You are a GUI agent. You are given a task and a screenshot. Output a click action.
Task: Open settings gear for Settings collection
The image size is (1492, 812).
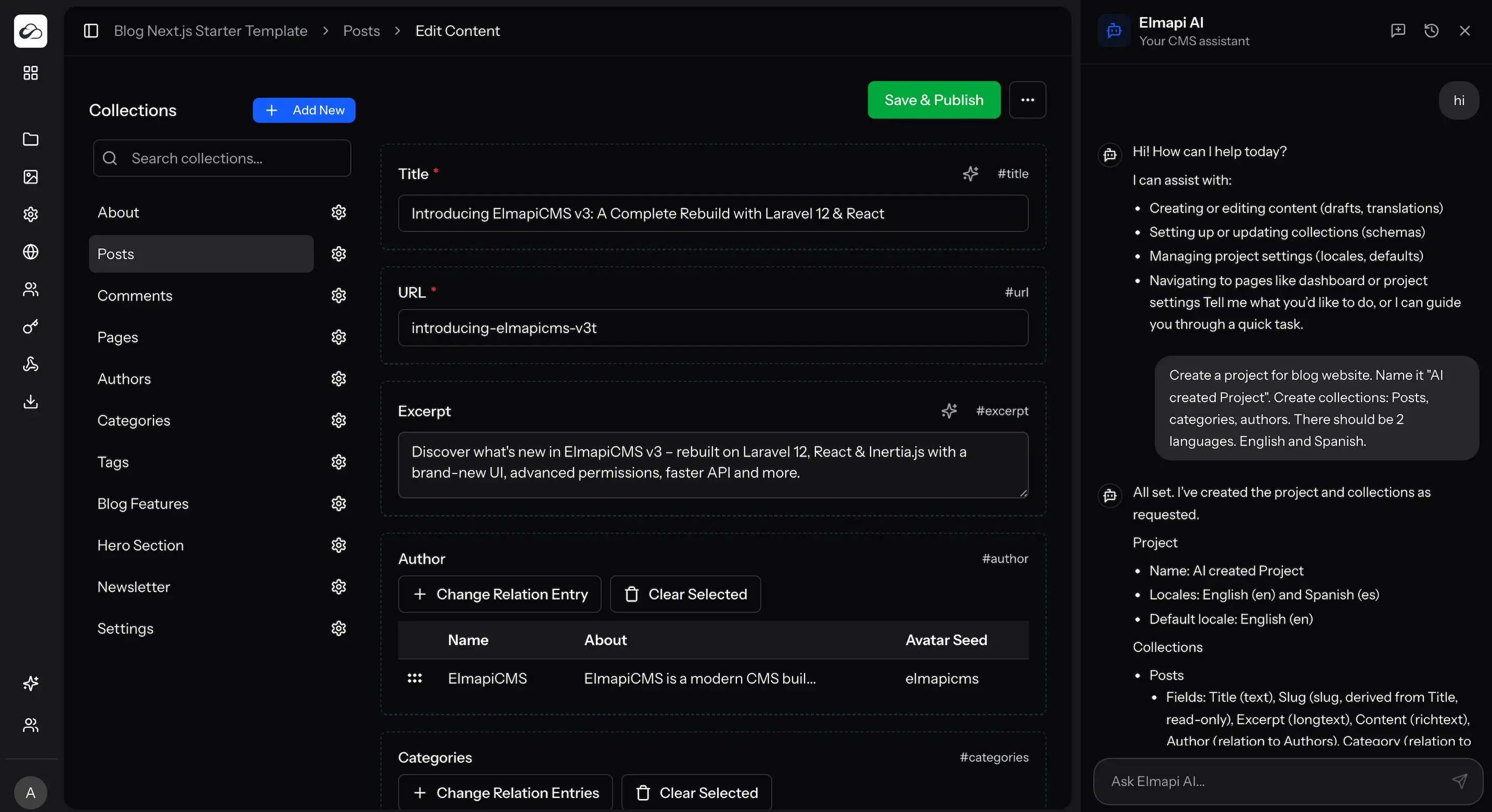click(x=339, y=629)
